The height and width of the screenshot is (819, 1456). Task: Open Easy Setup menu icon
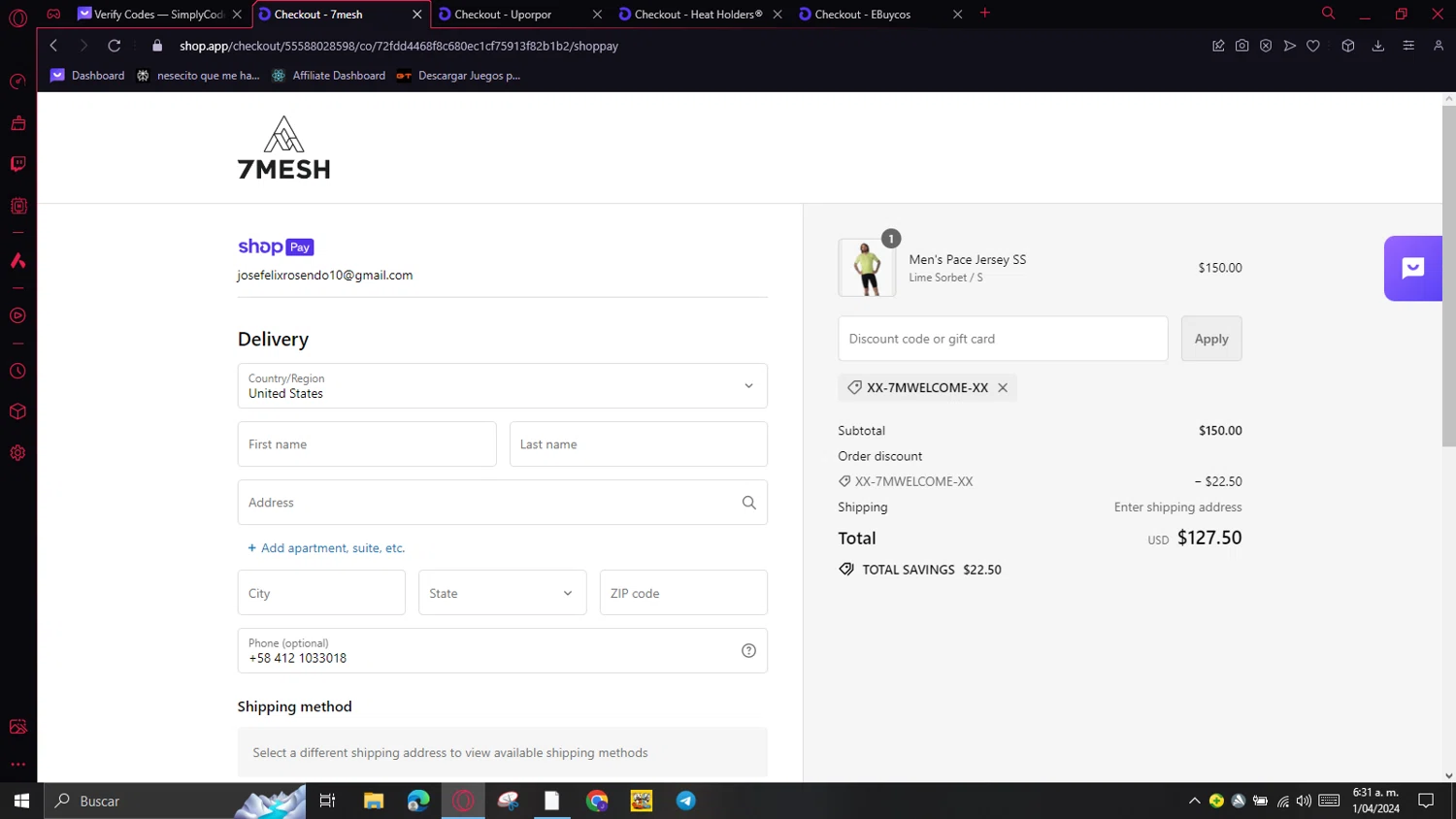pyautogui.click(x=1408, y=46)
